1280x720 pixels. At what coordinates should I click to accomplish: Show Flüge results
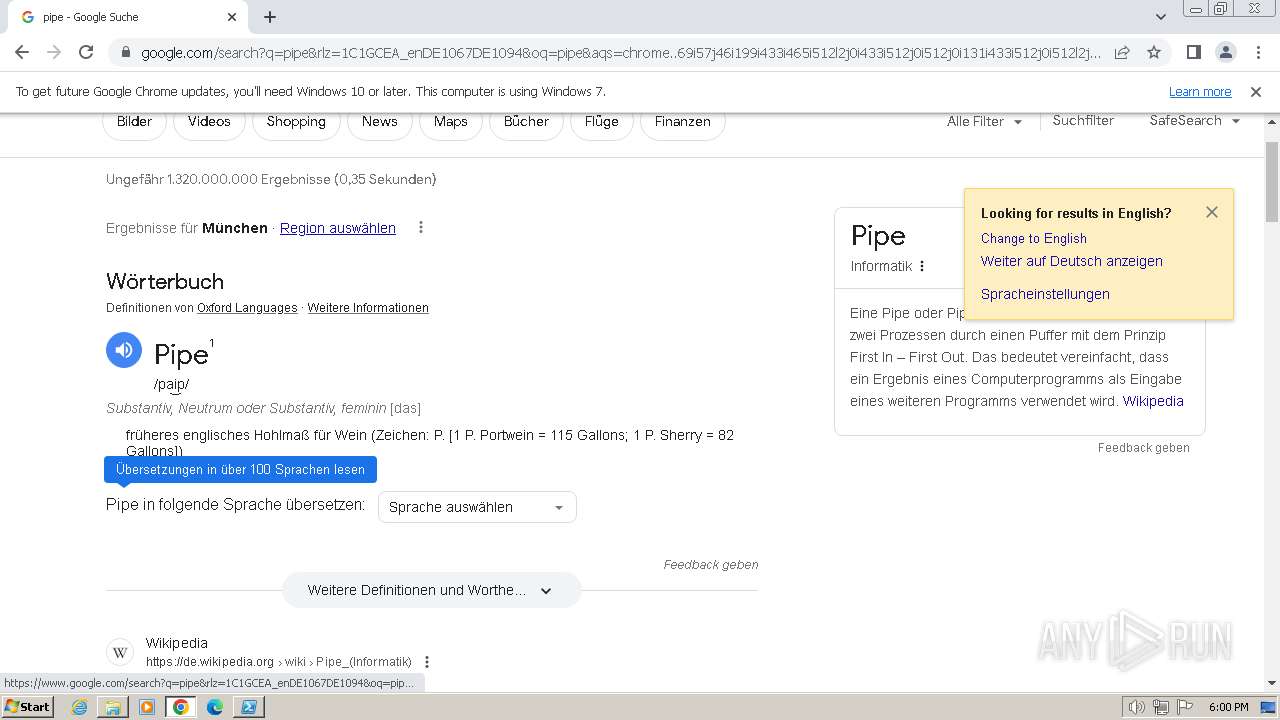tap(602, 121)
